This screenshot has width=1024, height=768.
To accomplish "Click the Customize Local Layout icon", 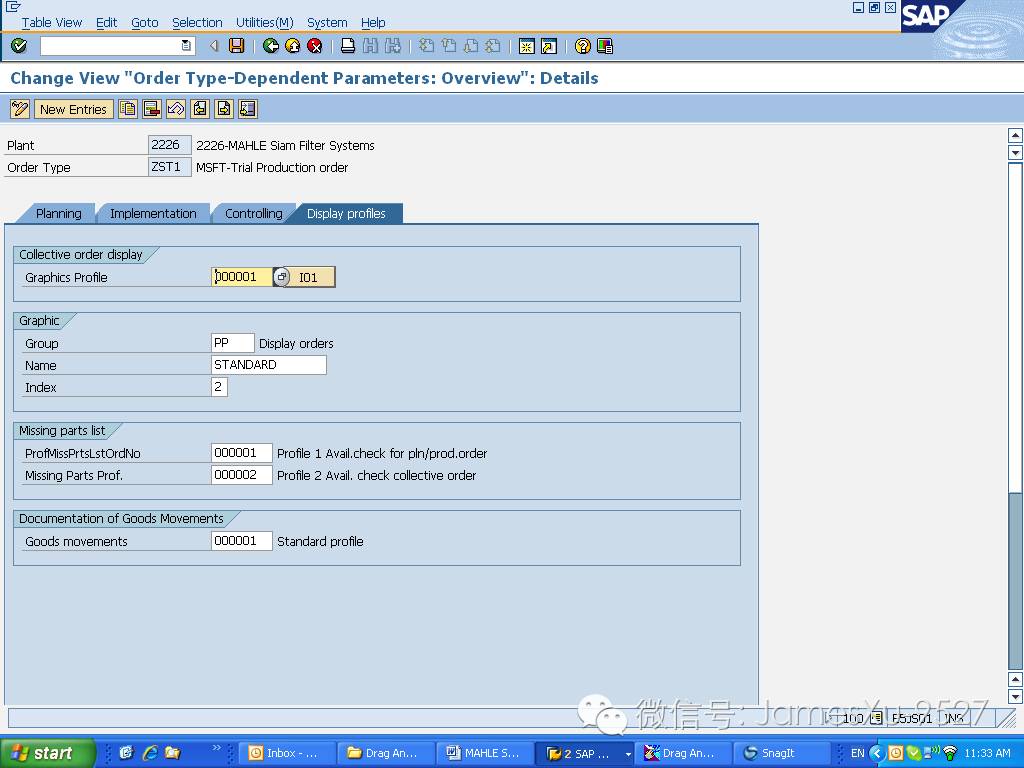I will pos(605,46).
